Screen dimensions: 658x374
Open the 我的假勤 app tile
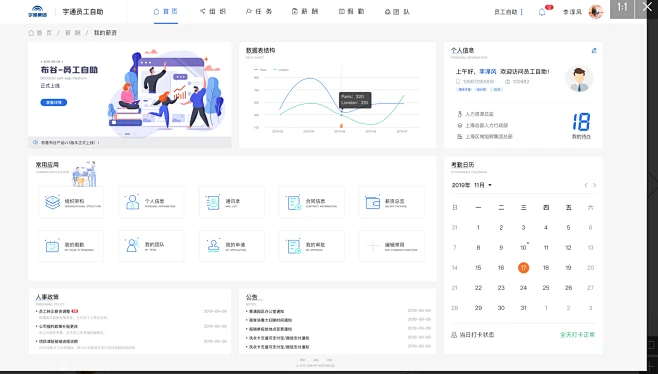click(x=71, y=246)
